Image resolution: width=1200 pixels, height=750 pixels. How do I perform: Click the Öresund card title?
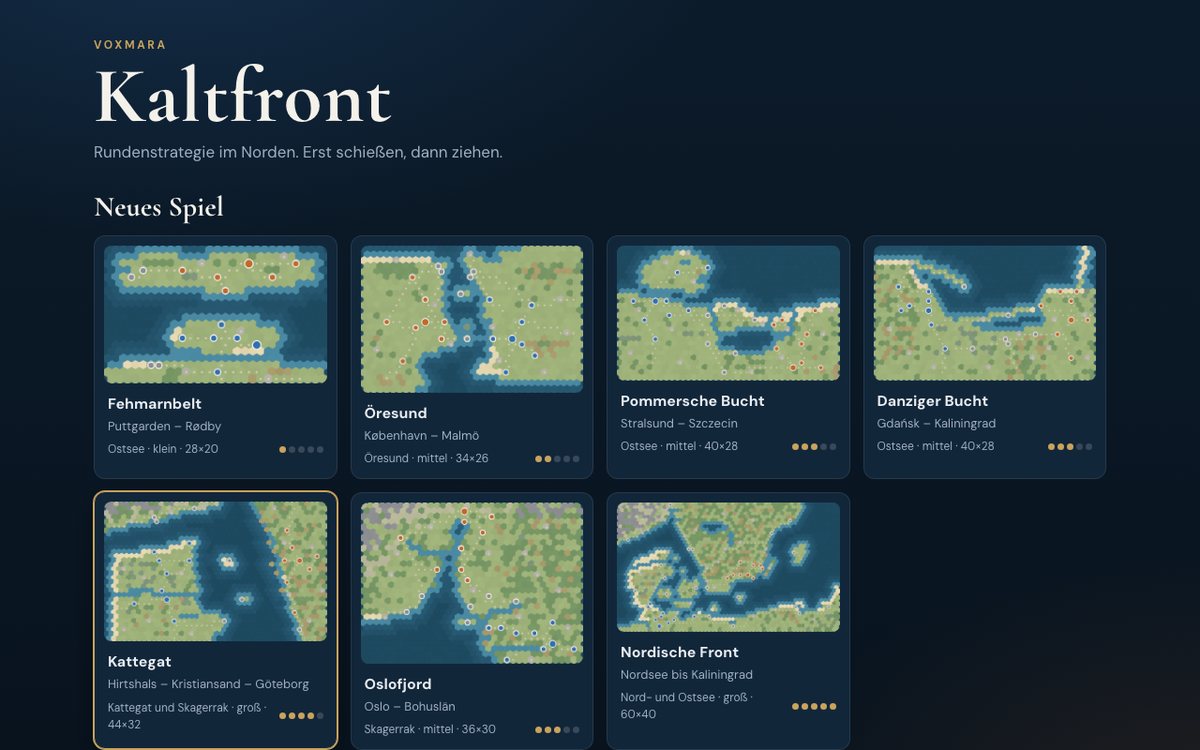point(396,413)
